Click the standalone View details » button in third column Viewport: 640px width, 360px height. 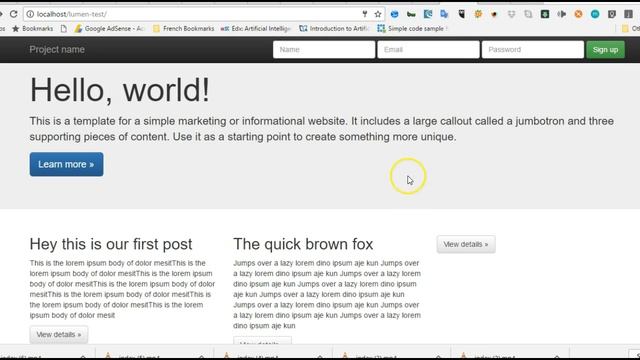tap(466, 244)
